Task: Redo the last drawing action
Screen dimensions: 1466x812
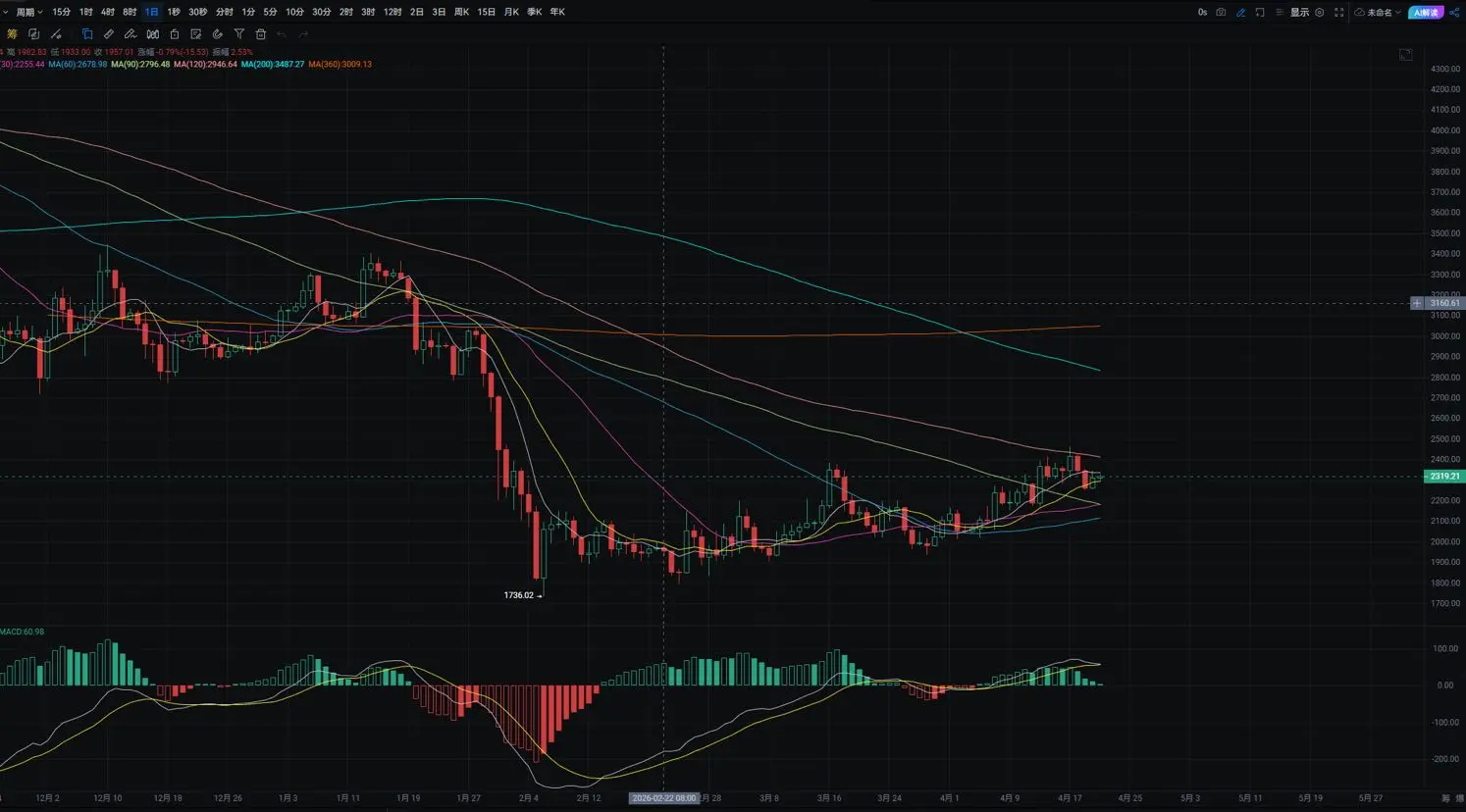Action: (x=303, y=34)
